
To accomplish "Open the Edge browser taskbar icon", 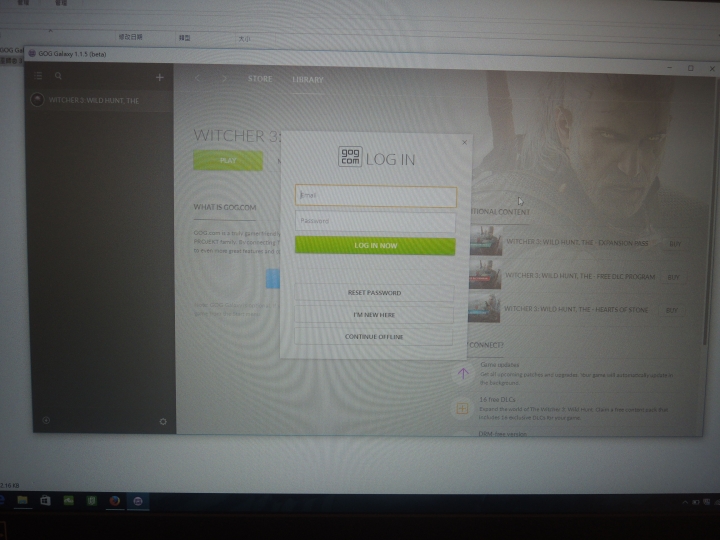I will tap(2, 500).
